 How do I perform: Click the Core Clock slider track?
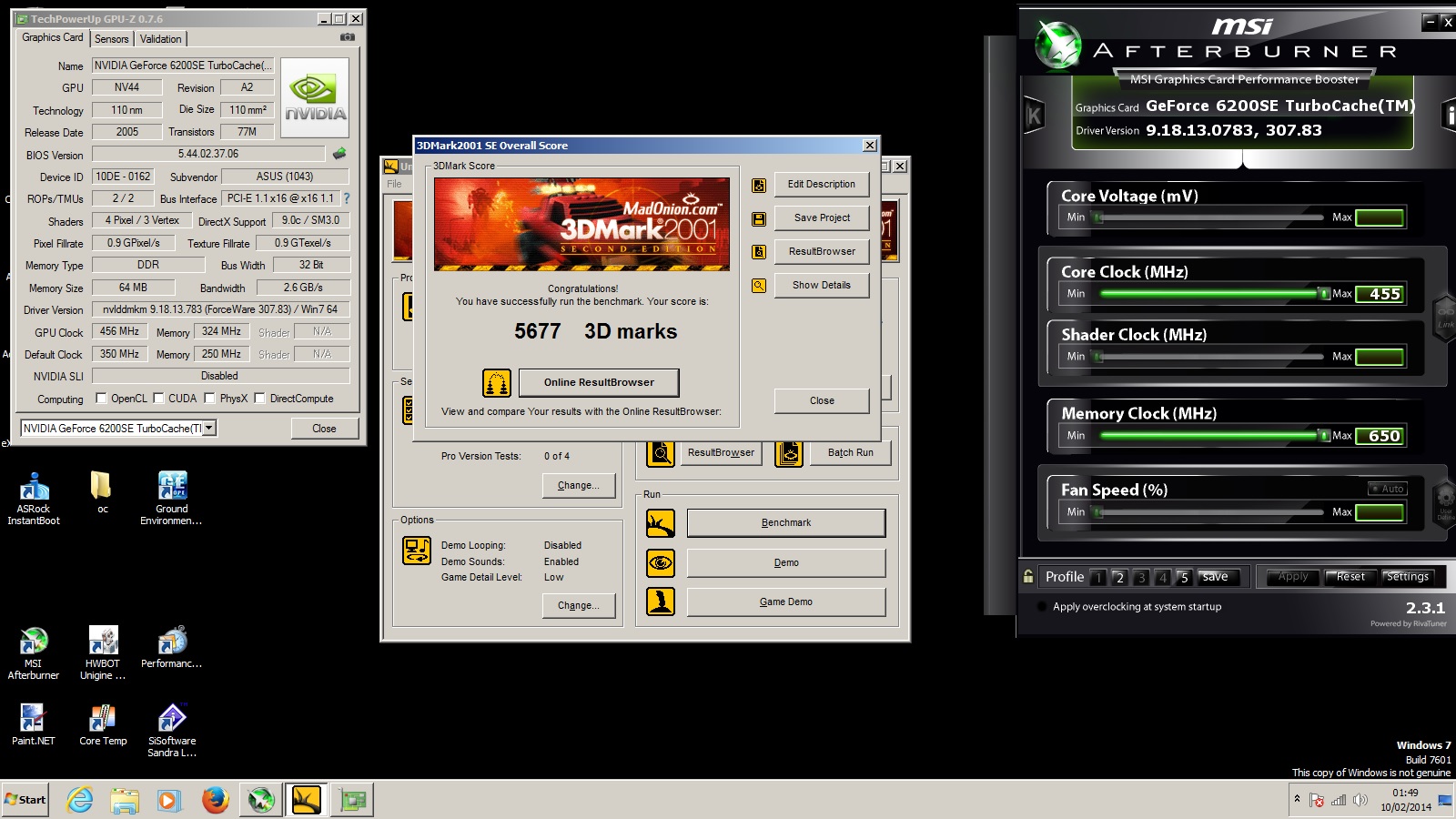click(1211, 294)
